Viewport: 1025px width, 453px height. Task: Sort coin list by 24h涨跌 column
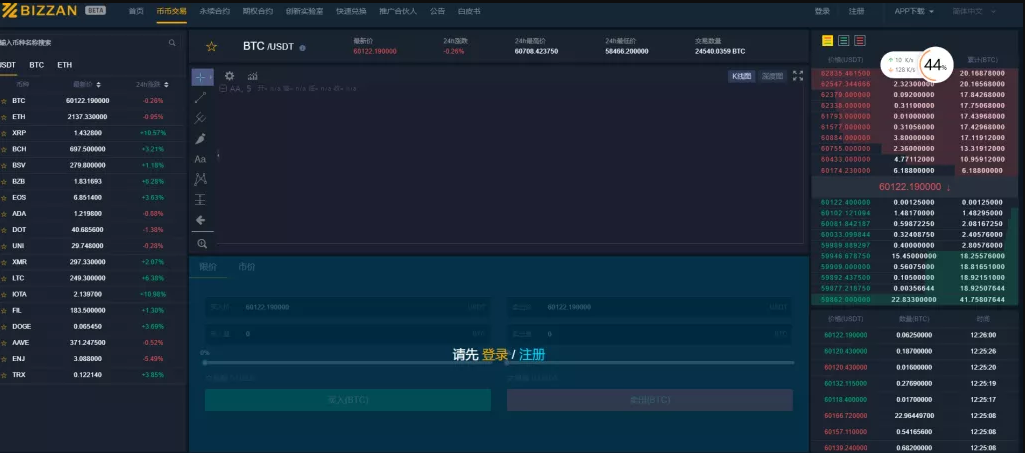click(x=152, y=84)
